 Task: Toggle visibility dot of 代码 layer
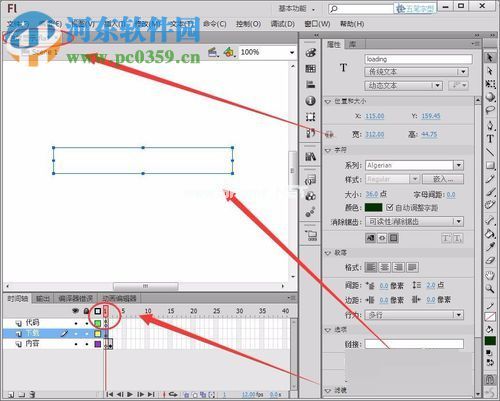76,323
